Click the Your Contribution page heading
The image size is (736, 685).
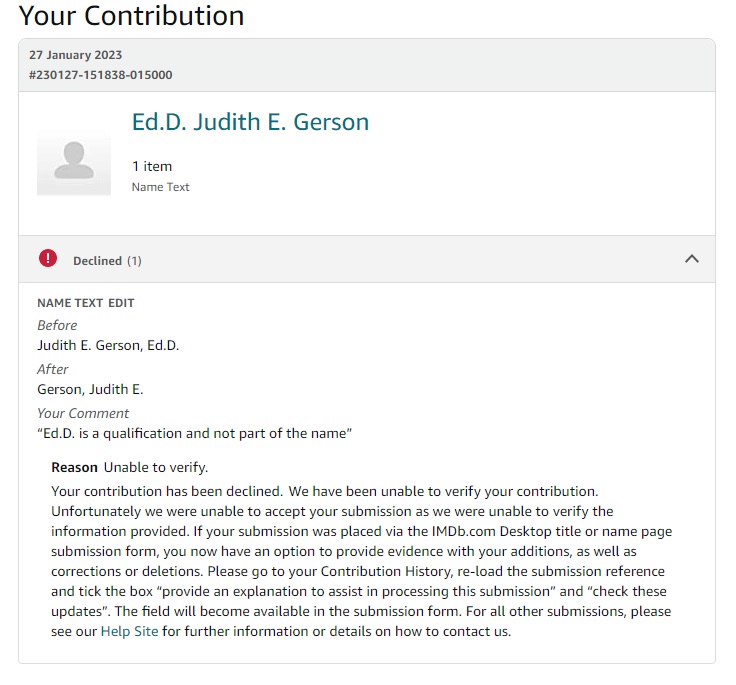(131, 16)
